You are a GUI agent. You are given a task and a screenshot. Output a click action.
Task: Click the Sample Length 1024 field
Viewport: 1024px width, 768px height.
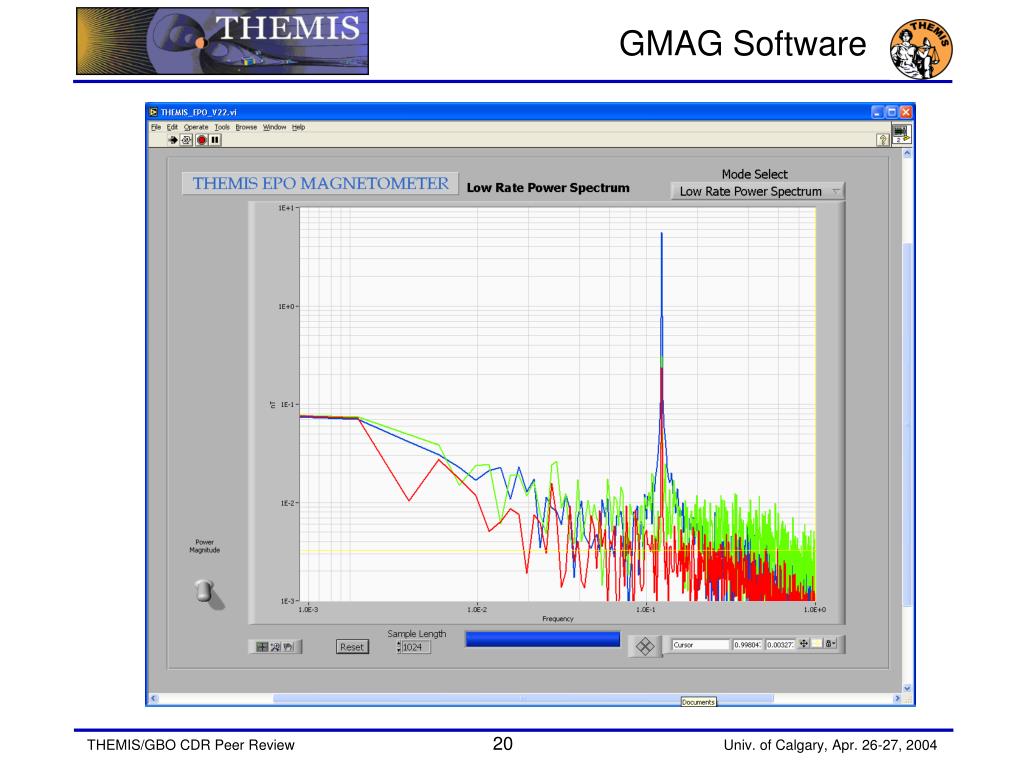[416, 647]
